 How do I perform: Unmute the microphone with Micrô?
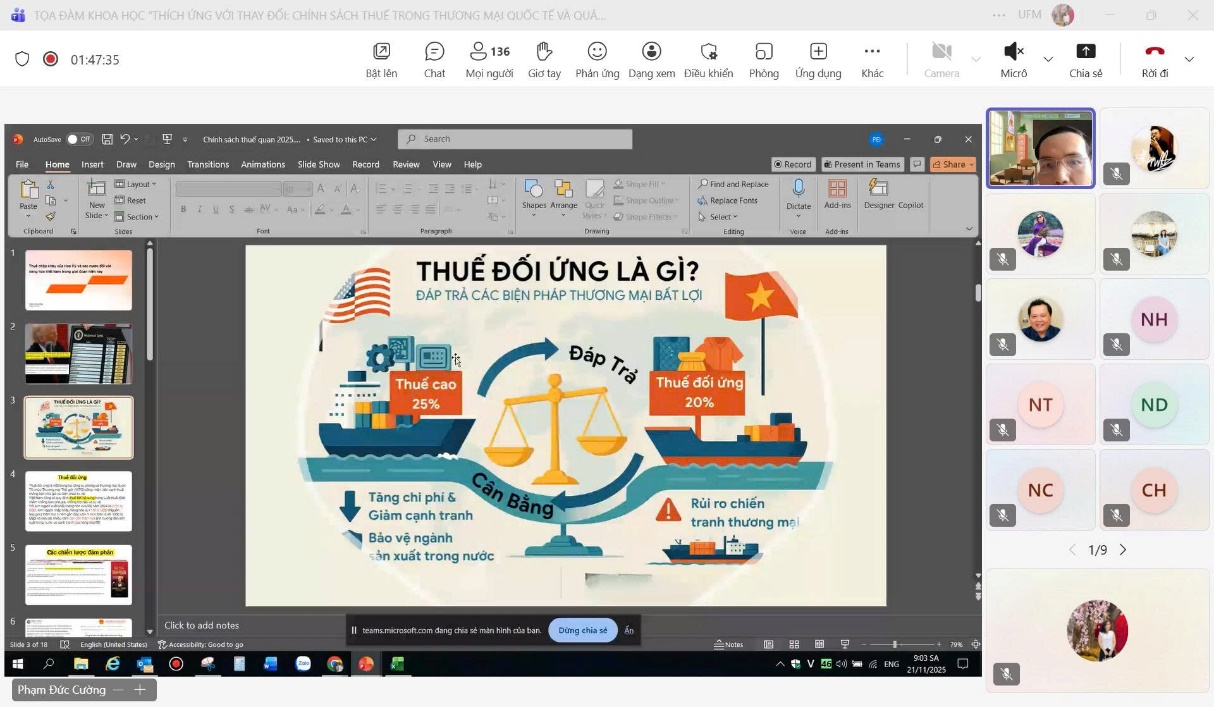point(1013,59)
